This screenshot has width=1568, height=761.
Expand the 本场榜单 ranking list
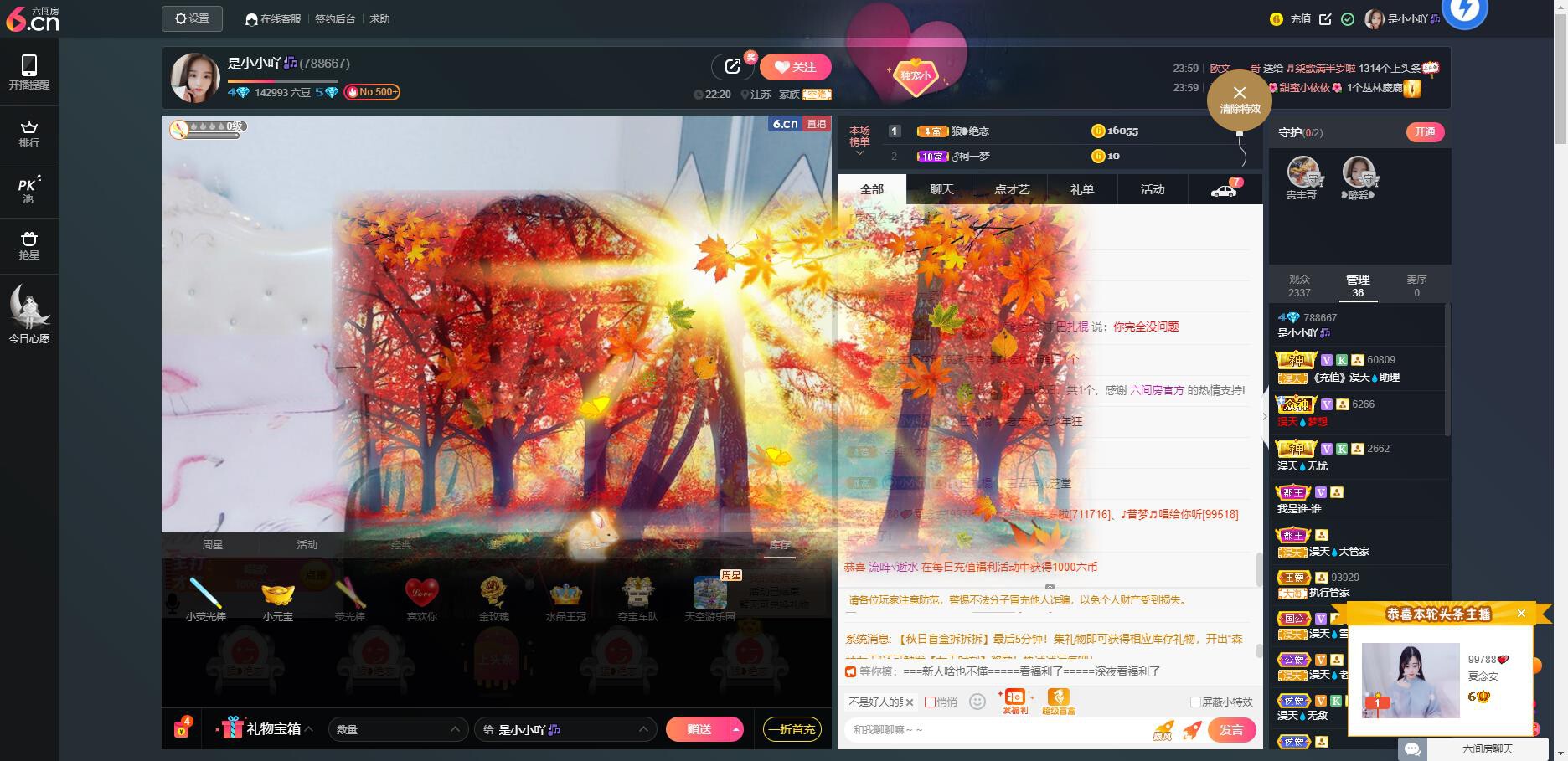pyautogui.click(x=859, y=141)
